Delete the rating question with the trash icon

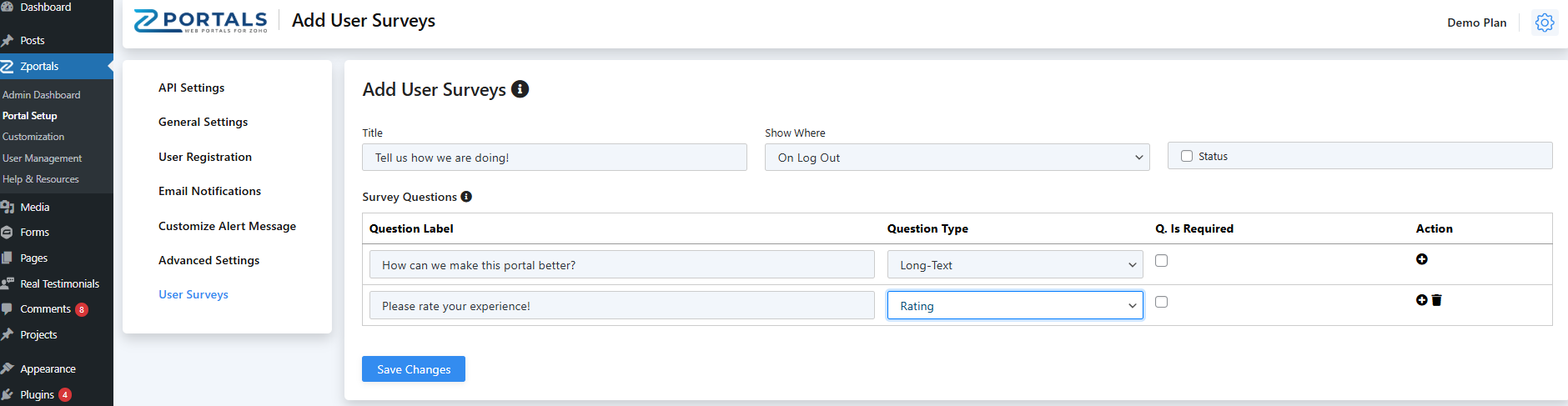[x=1436, y=300]
